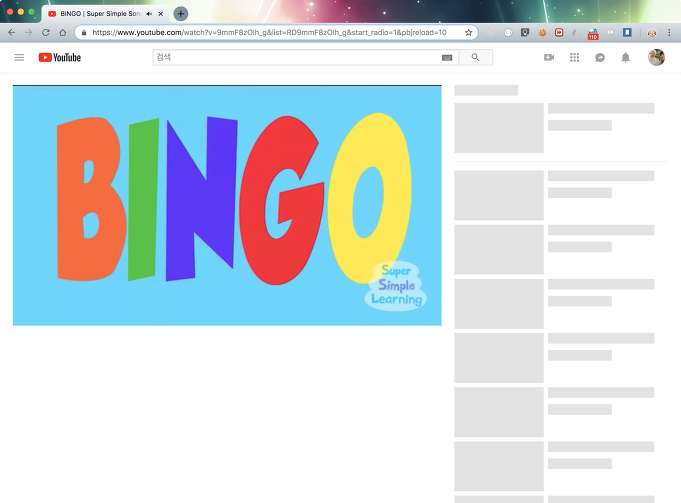Viewport: 681px width, 503px height.
Task: Go back with browser back arrow
Action: pyautogui.click(x=12, y=33)
